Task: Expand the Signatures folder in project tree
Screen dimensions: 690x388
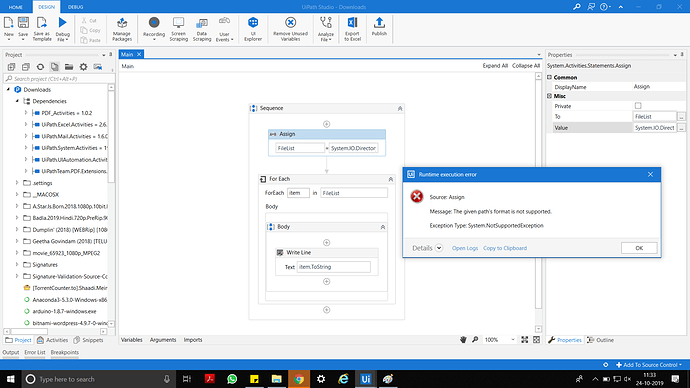Action: 17,264
